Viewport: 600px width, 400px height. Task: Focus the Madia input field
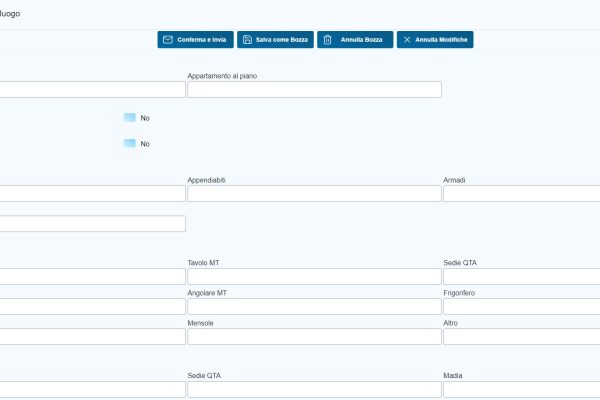click(x=522, y=389)
